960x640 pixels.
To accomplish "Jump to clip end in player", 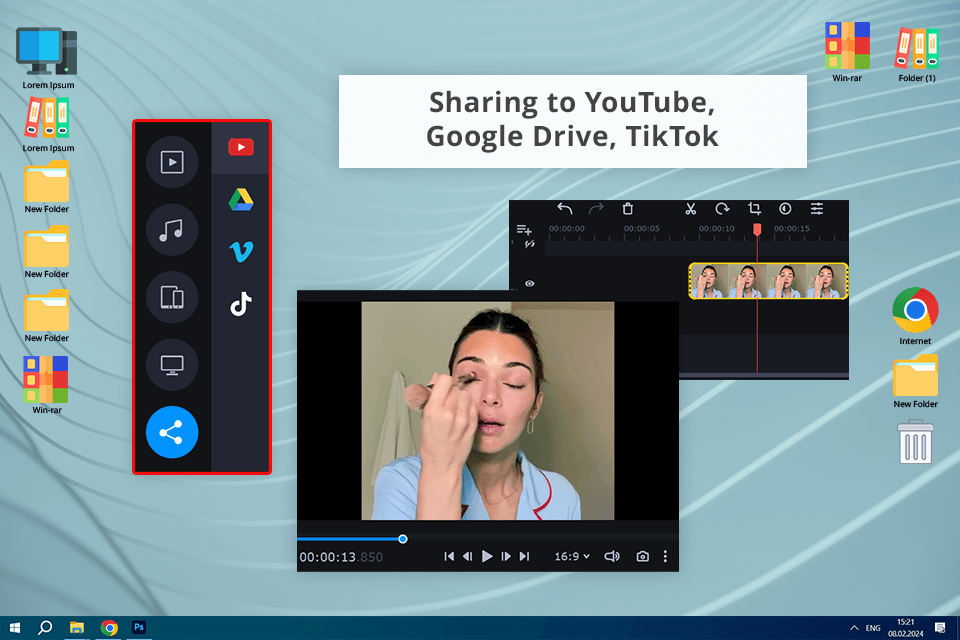I will 525,556.
